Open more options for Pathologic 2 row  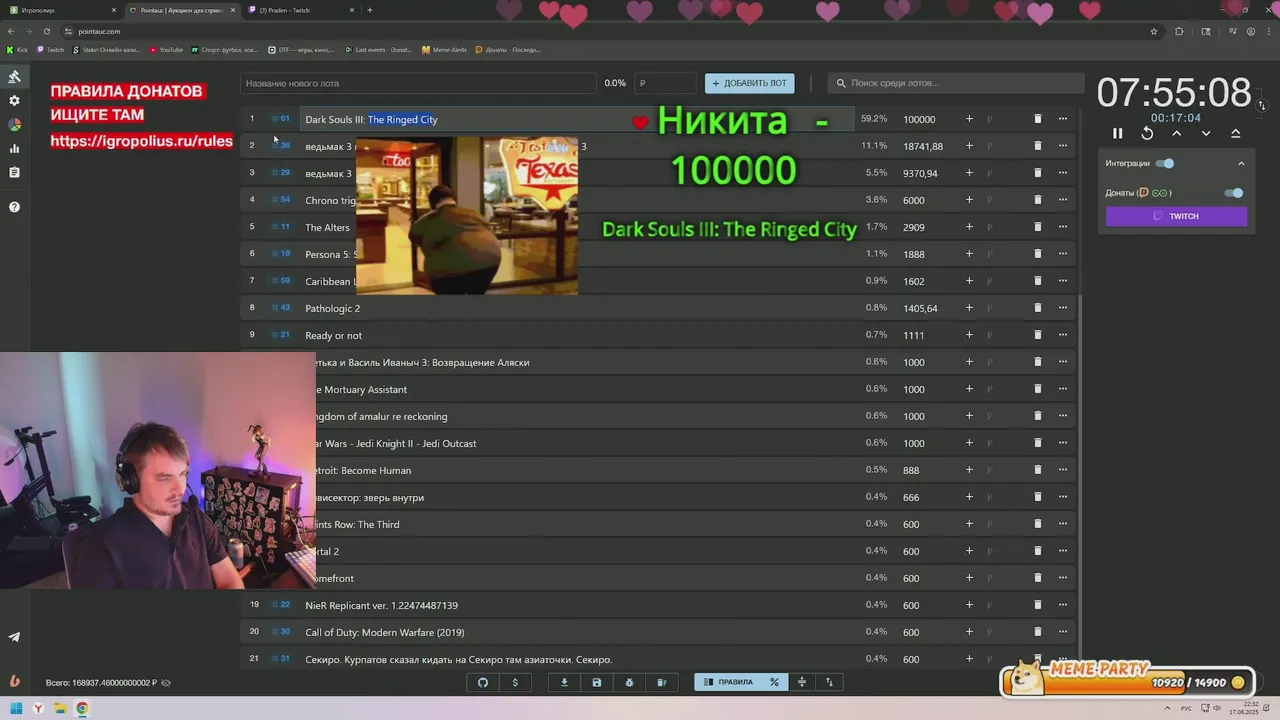tap(1063, 308)
